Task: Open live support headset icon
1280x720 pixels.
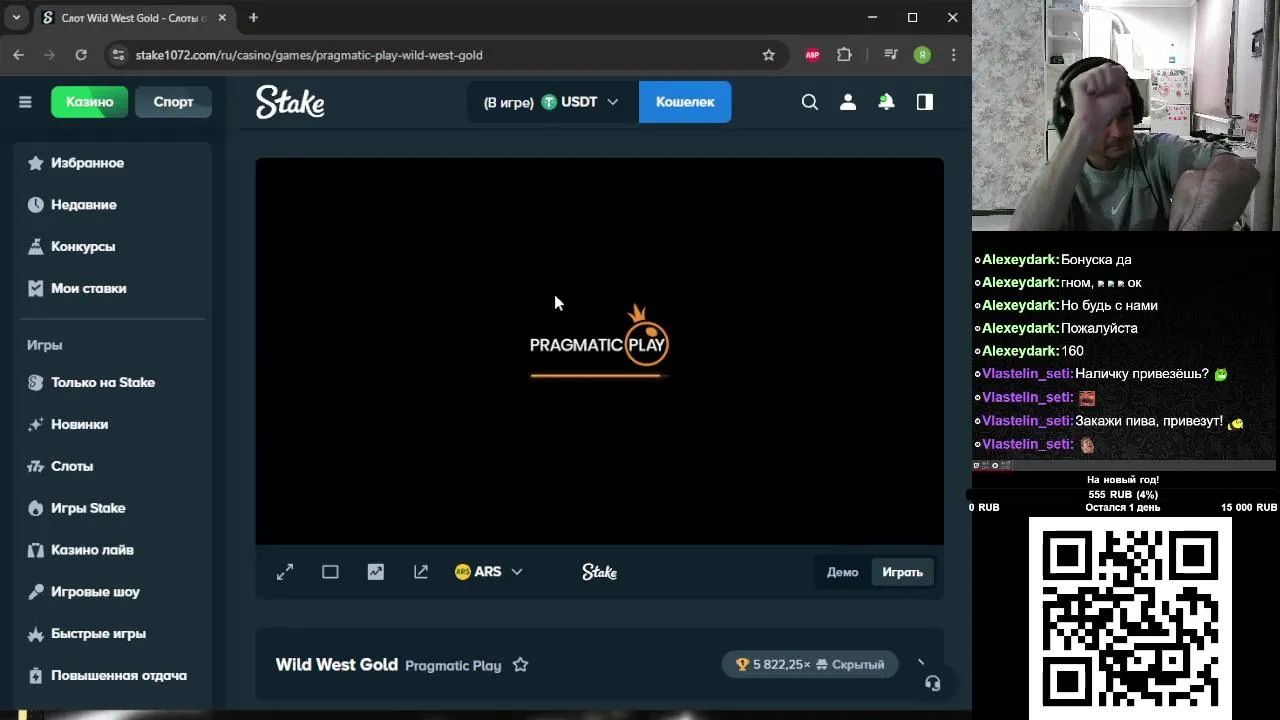Action: (932, 683)
